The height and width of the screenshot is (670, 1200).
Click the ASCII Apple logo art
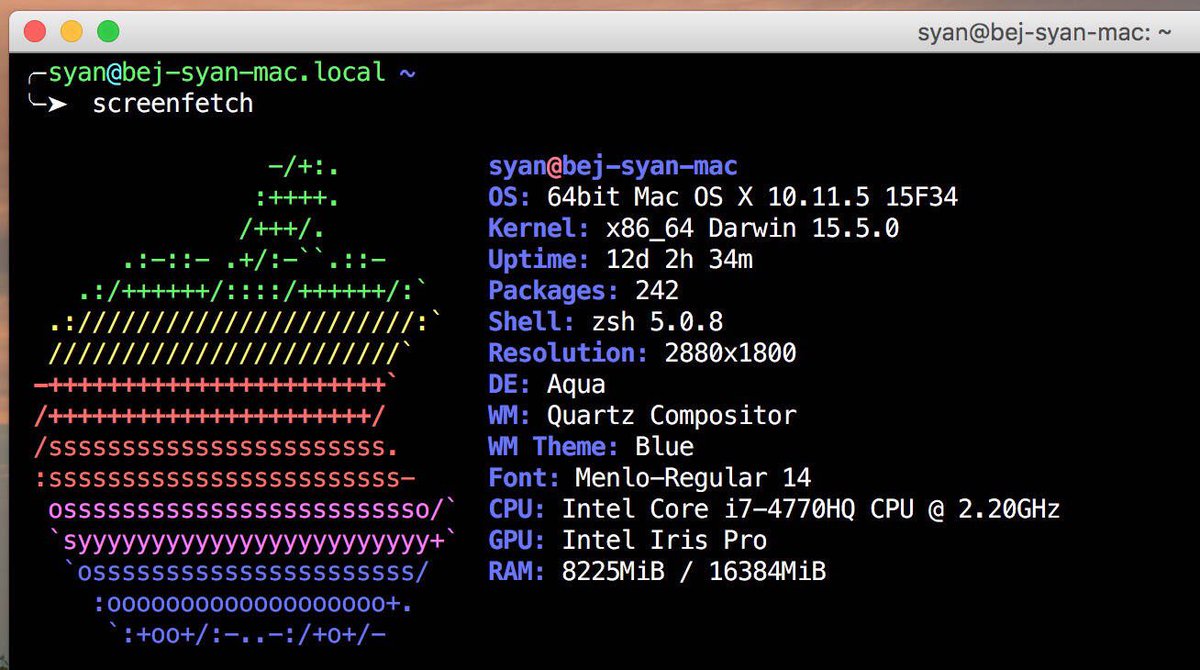[245, 400]
